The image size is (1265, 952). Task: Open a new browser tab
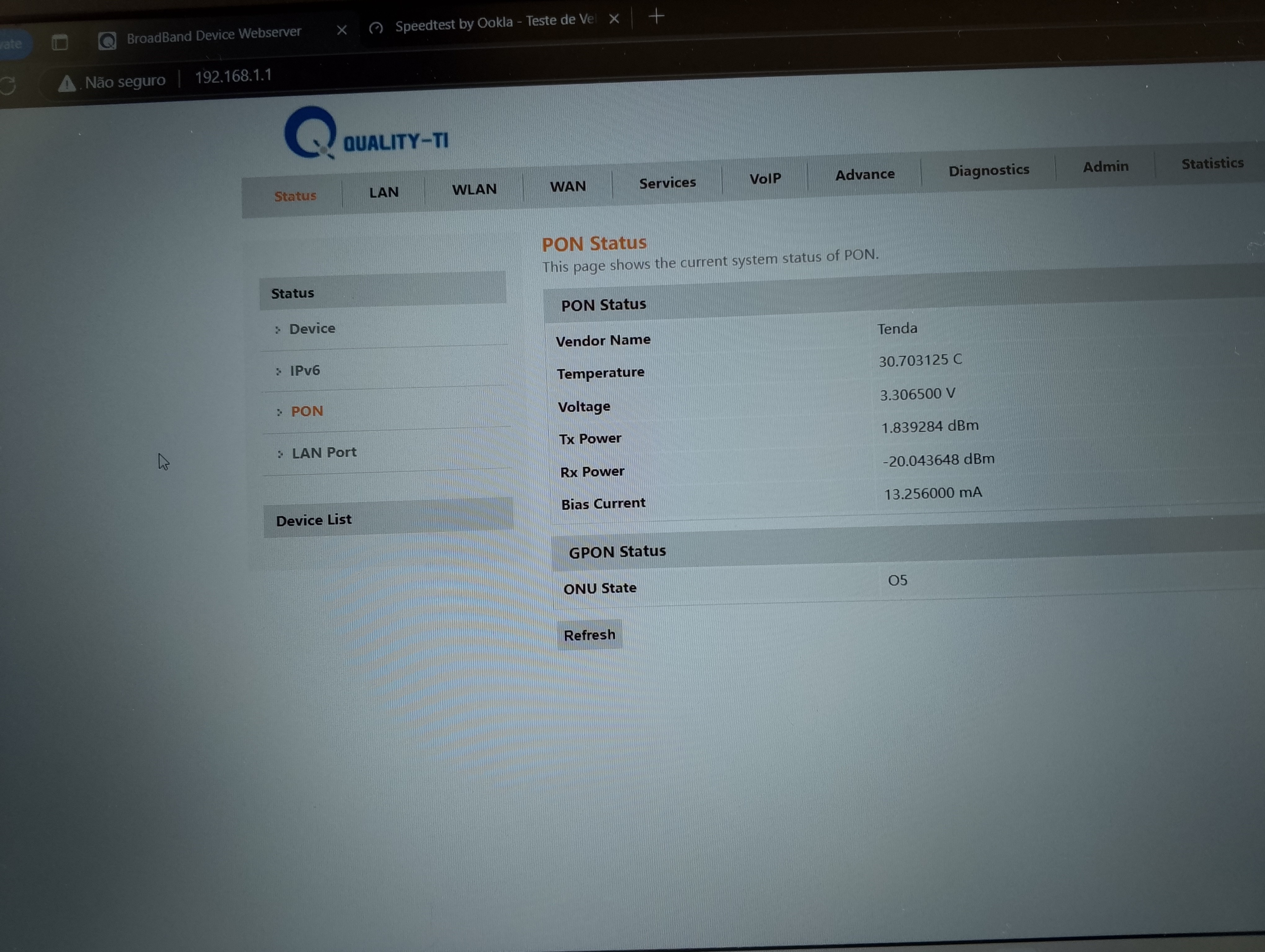coord(656,16)
